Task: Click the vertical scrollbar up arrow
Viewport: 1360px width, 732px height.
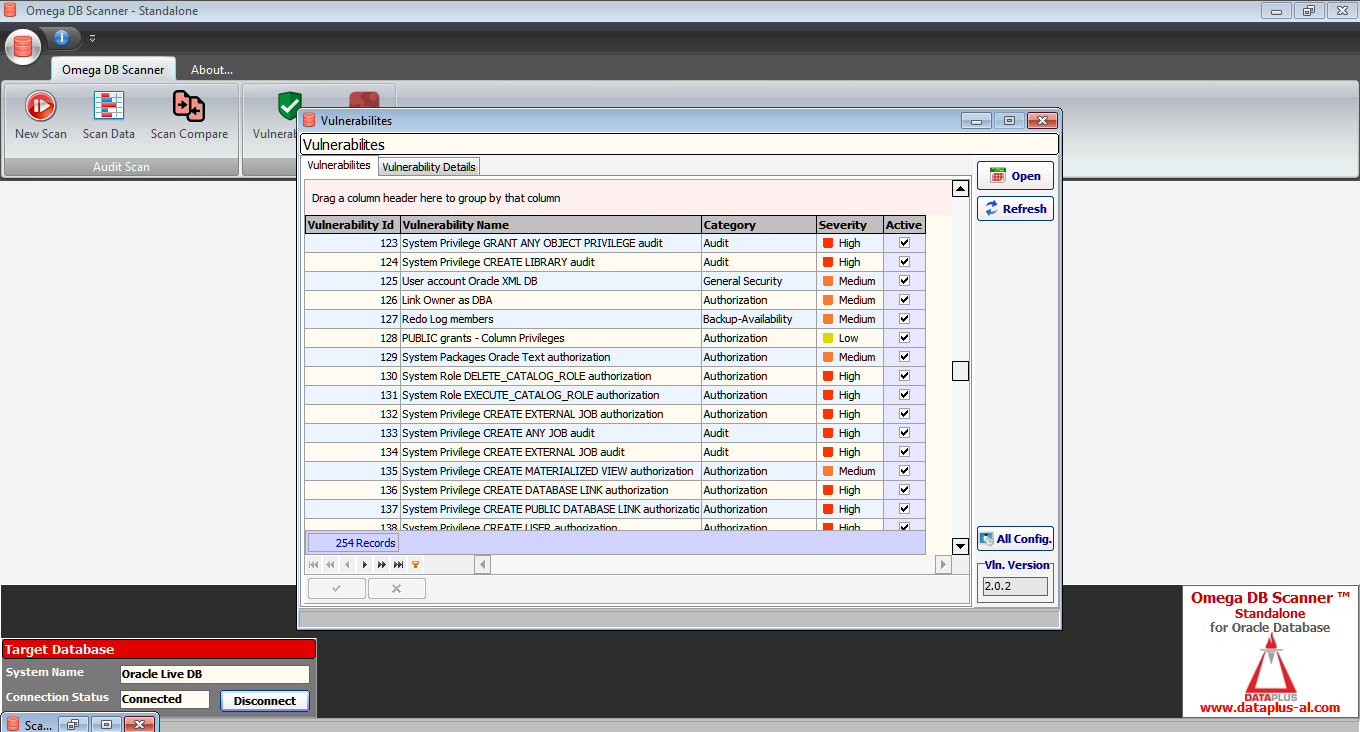Action: 960,188
